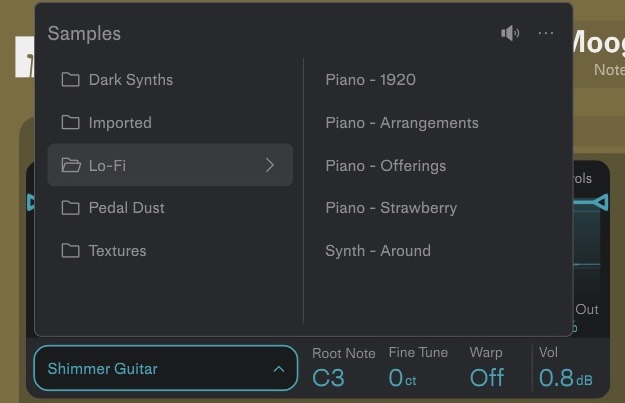This screenshot has width=625, height=403.
Task: Open the Dark Synths folder label
Action: 130,80
